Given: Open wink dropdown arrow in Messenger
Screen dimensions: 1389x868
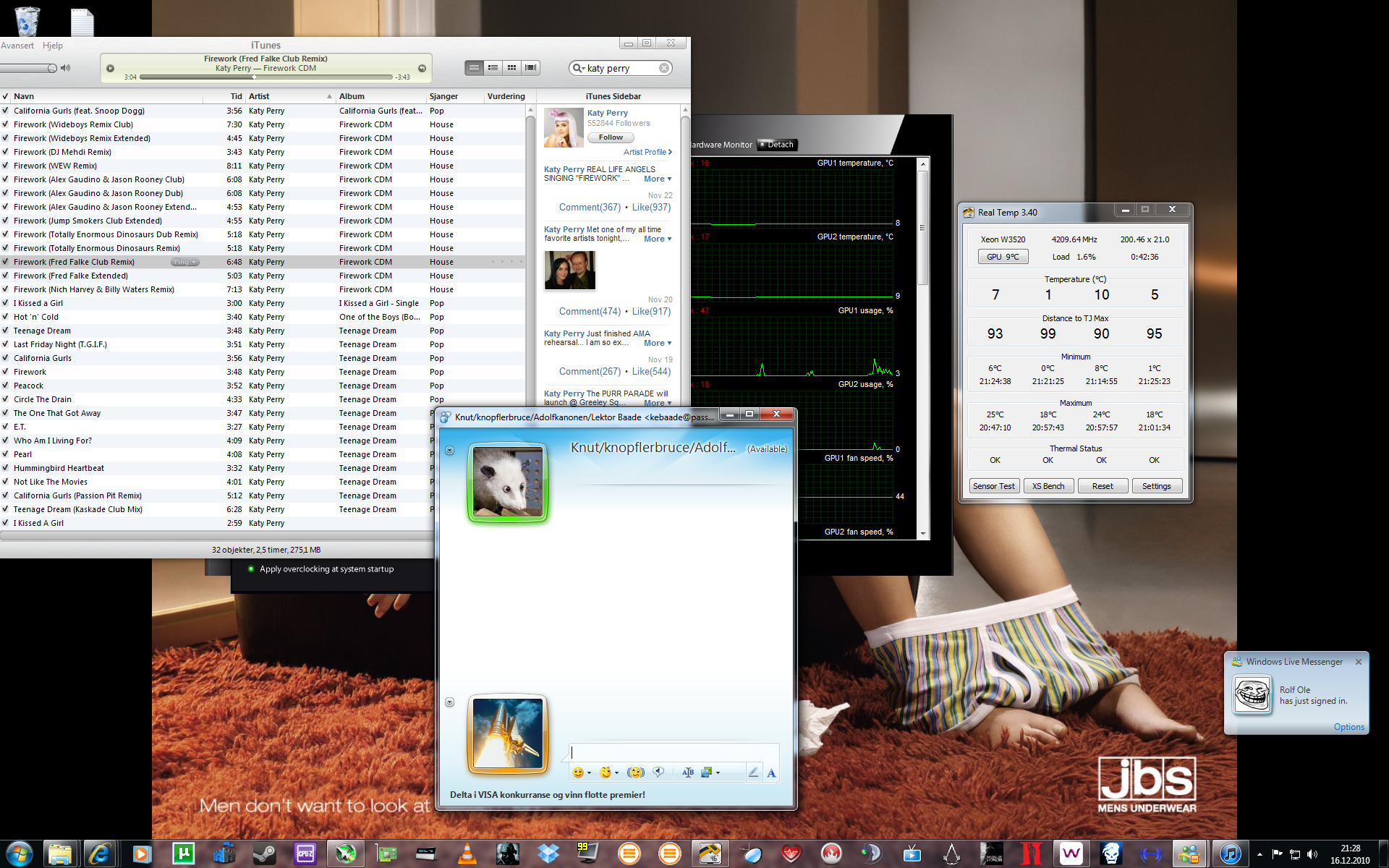Looking at the screenshot, I should coord(616,773).
